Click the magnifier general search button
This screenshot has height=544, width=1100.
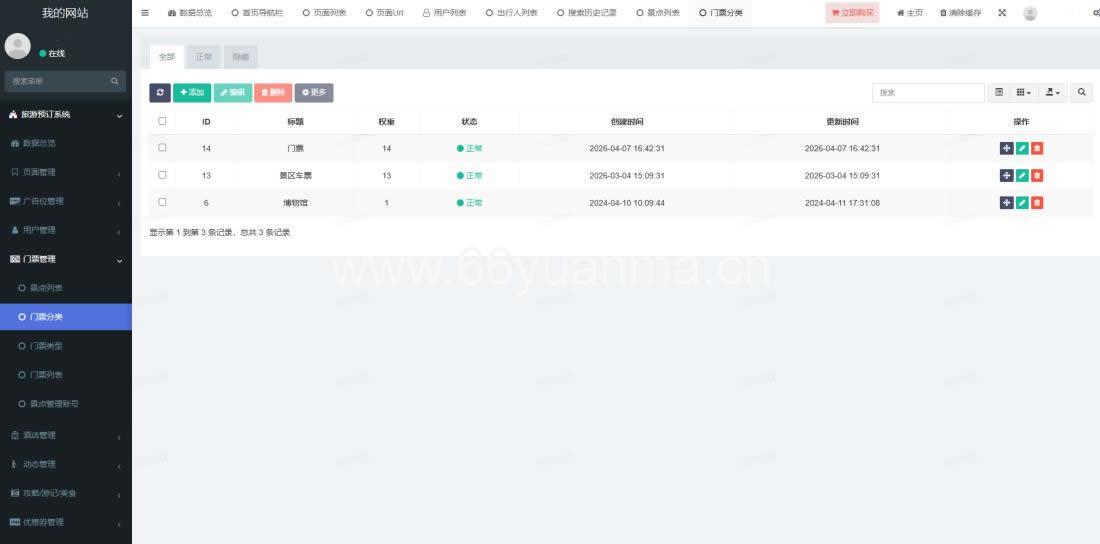(1082, 93)
